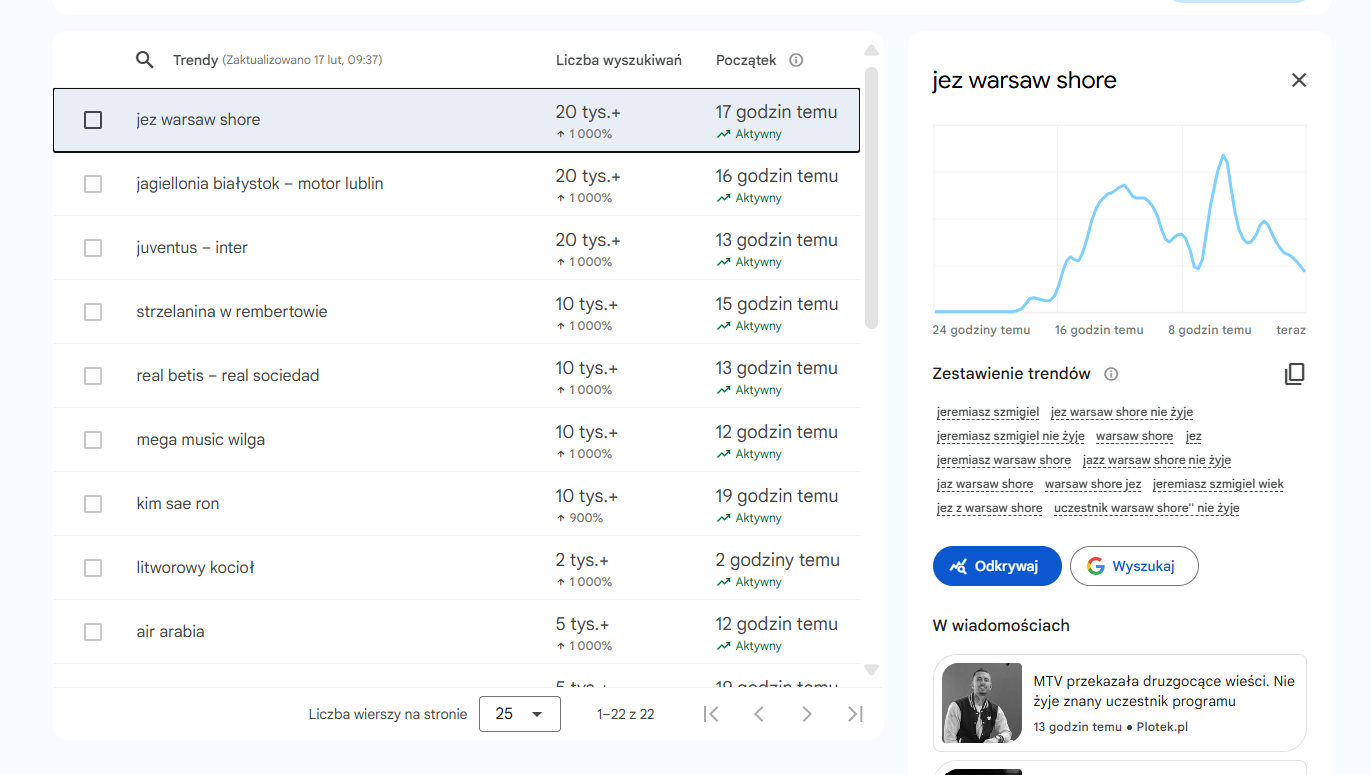This screenshot has height=775, width=1371.
Task: Open jeremiasz szmigiel wiek query chip
Action: (1218, 484)
